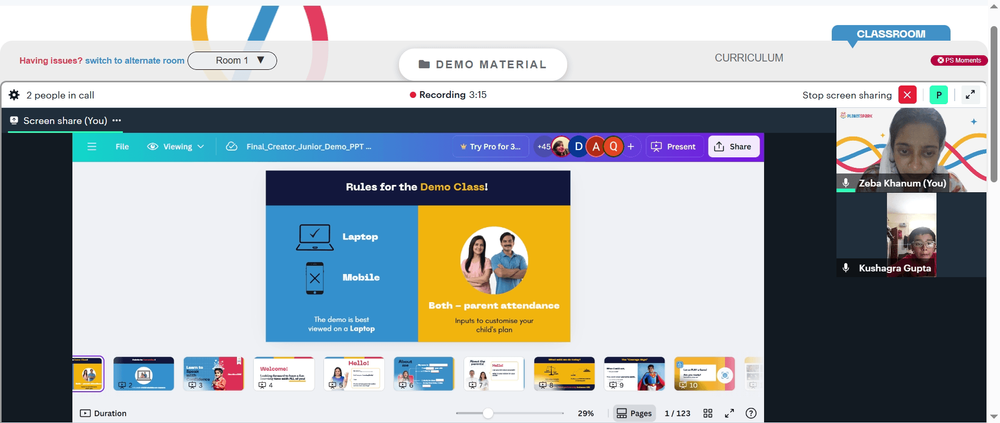Screen dimensions: 1000x423
Task: Click the Laptop icon on the slide
Action: pos(314,237)
